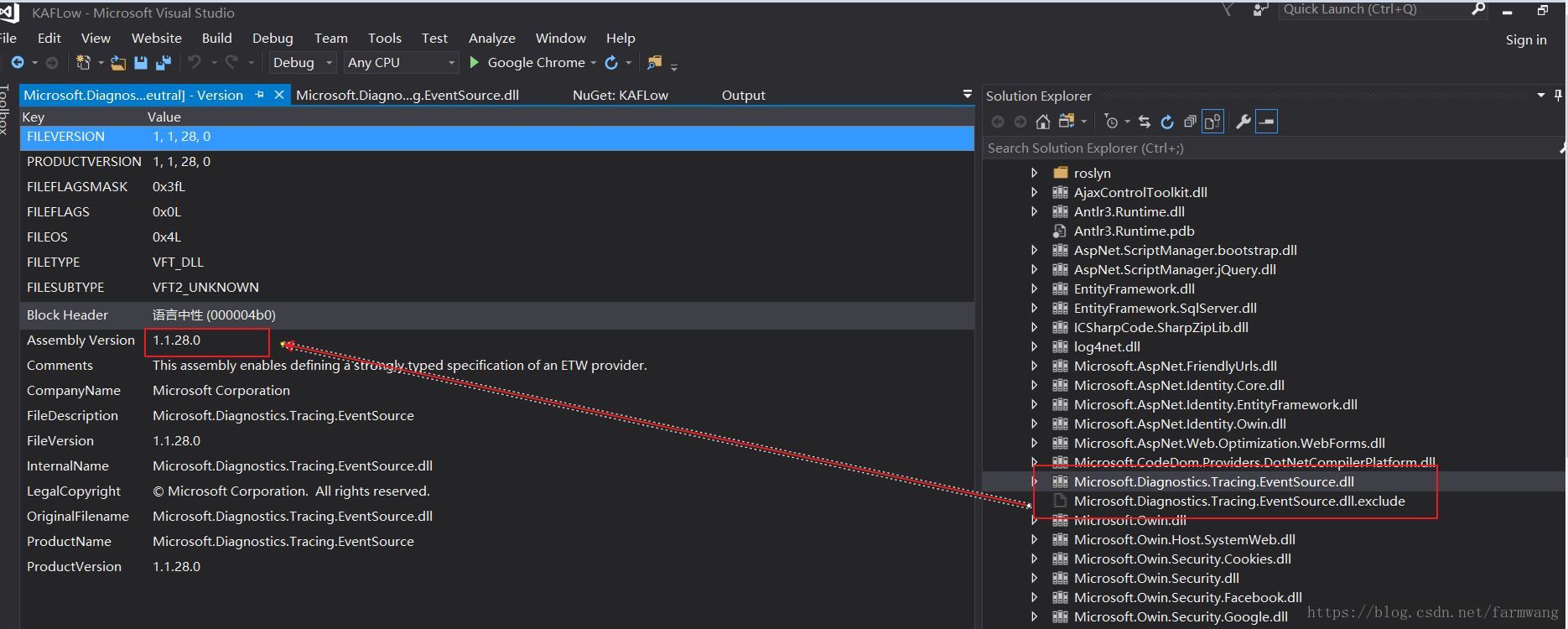Screen dimensions: 1568x629
Task: Select the FILETYPE VFT_DLL row
Action: (497, 263)
